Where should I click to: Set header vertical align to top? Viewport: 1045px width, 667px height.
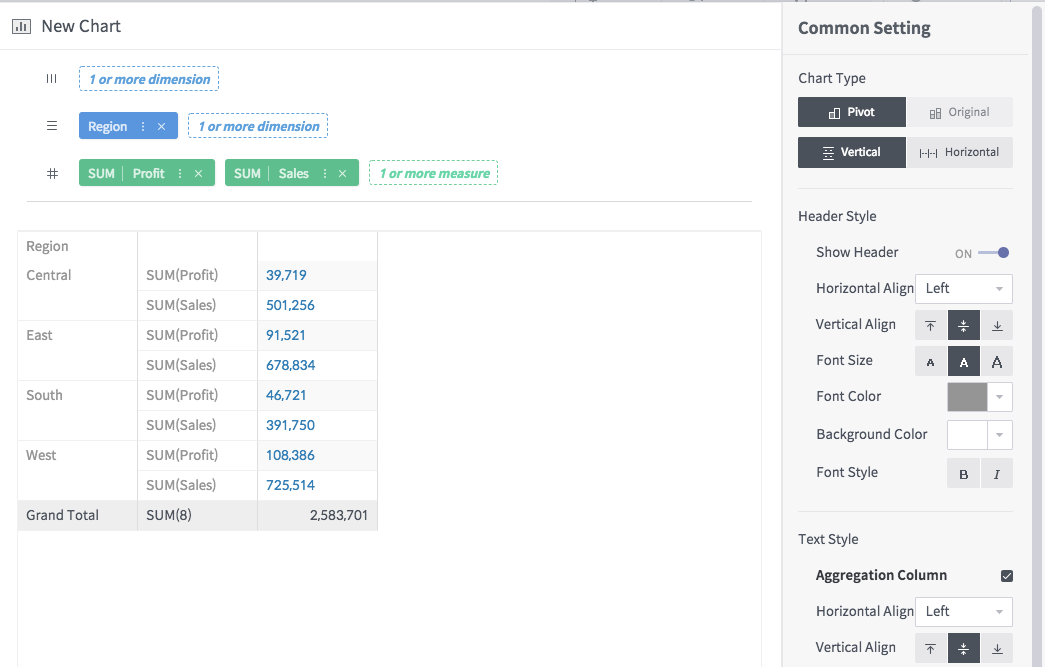[x=930, y=325]
